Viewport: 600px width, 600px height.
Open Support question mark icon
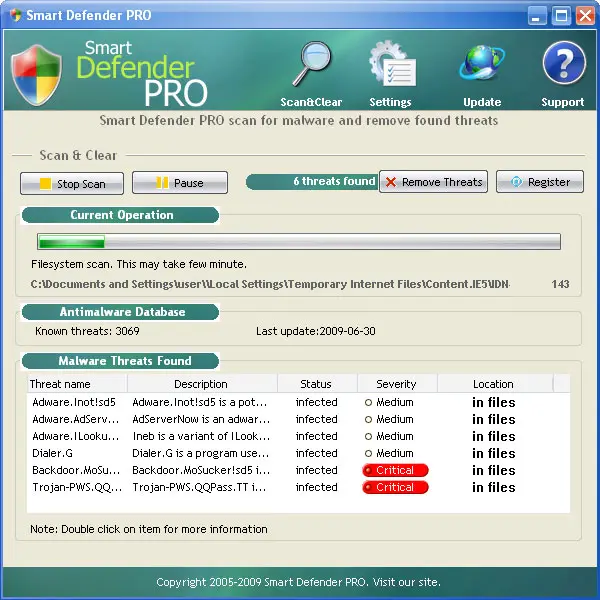click(564, 63)
